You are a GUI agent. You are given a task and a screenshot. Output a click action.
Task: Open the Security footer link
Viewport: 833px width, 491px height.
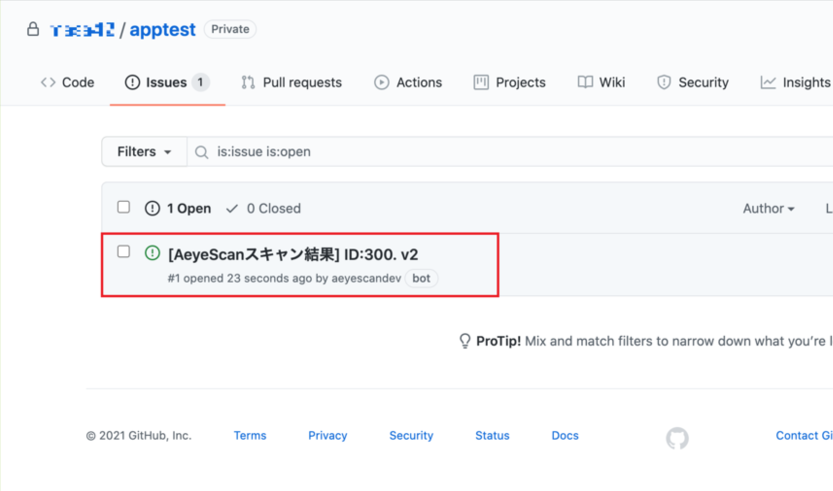coord(411,436)
